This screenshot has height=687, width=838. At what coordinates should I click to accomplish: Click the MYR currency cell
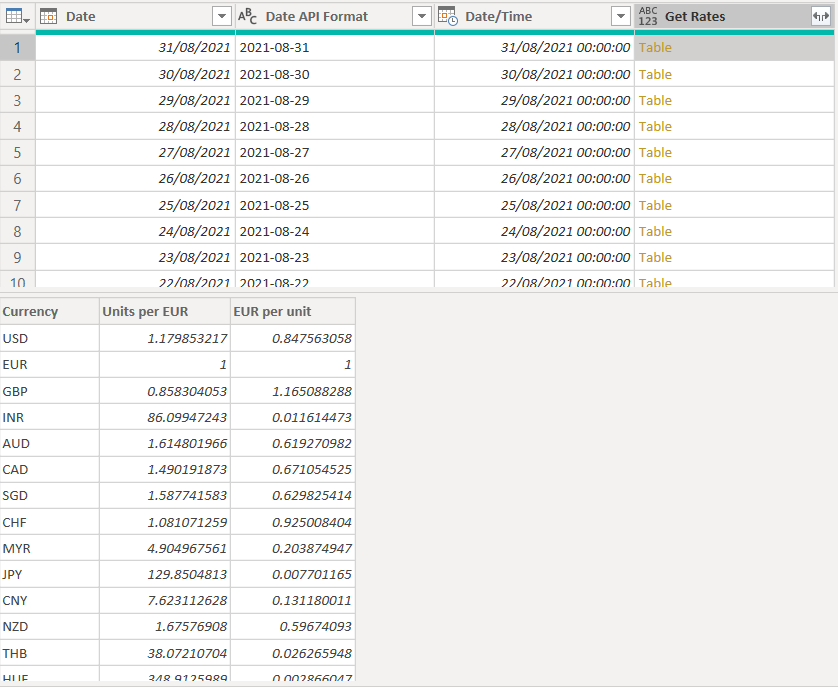50,549
